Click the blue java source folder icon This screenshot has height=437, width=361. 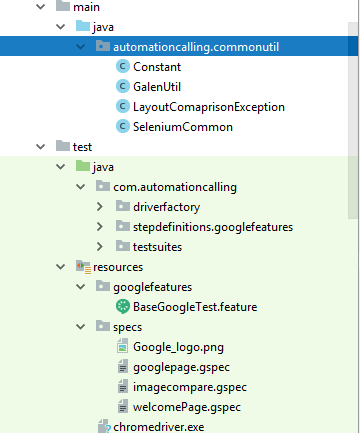point(83,26)
